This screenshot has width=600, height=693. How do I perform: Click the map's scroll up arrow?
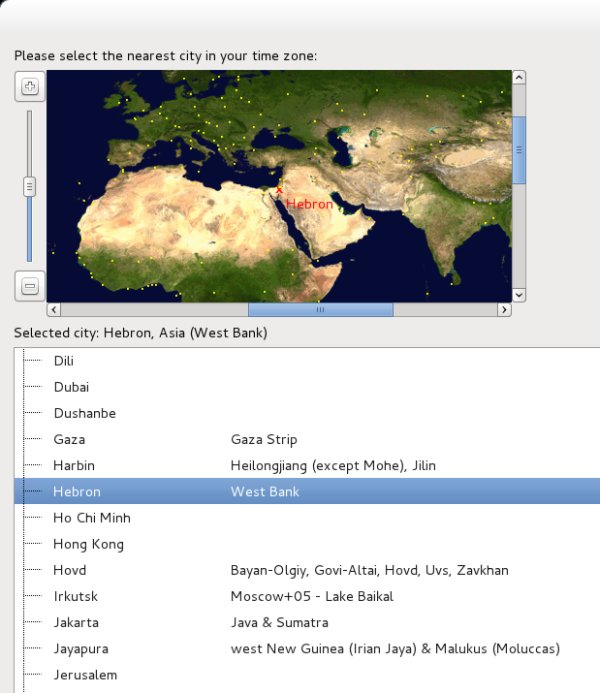(x=519, y=77)
